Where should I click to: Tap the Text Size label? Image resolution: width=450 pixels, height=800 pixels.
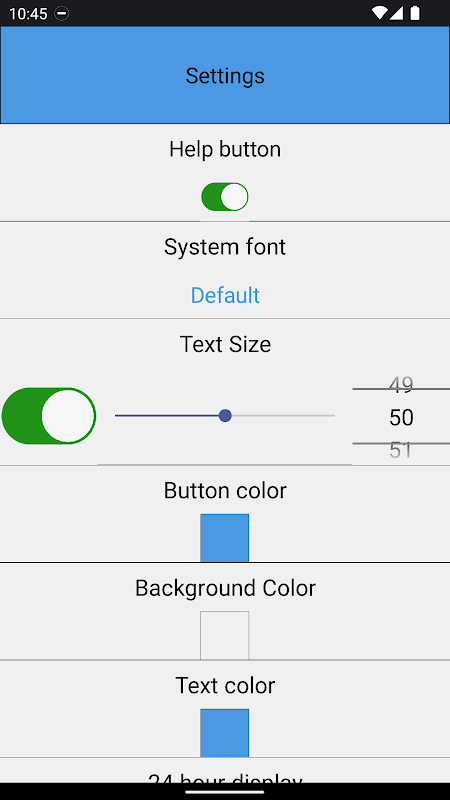tap(225, 344)
